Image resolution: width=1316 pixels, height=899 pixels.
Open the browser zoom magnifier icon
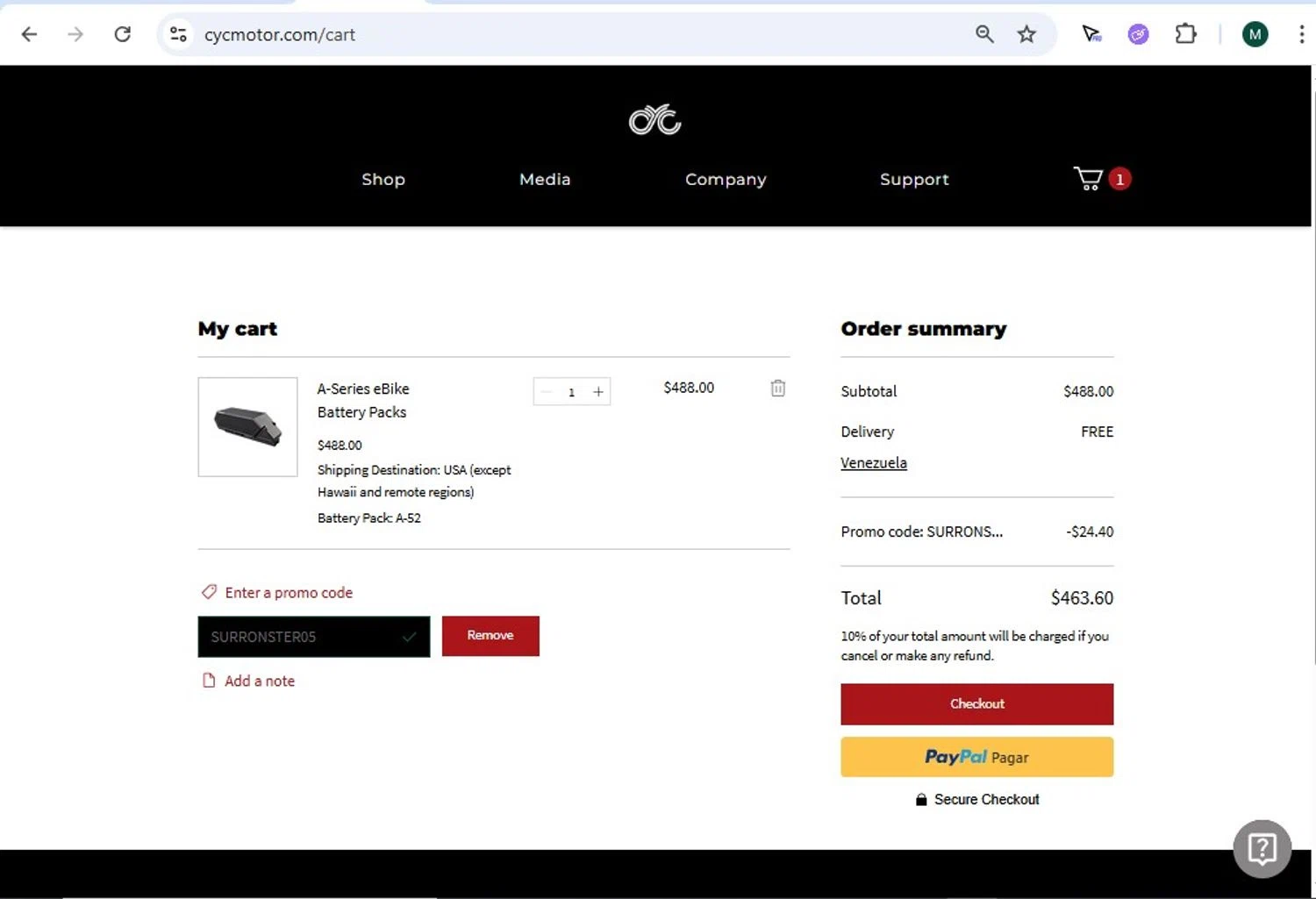click(984, 34)
